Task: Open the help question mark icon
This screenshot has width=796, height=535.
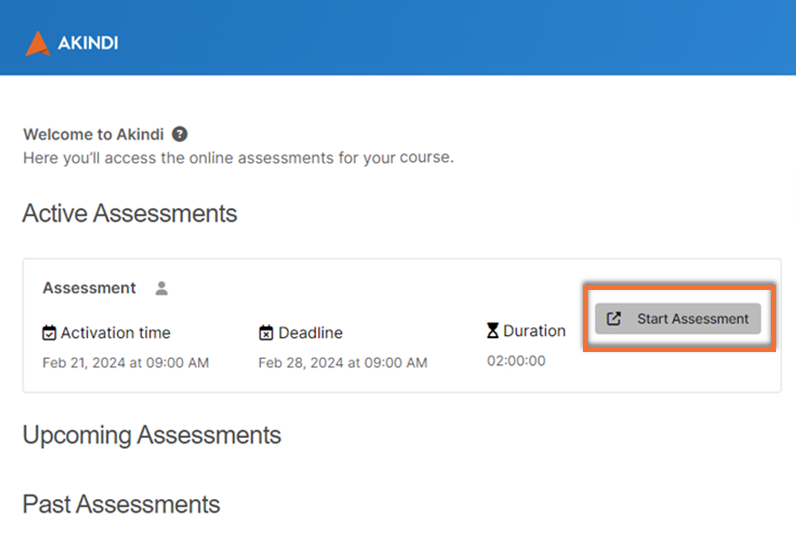Action: [x=179, y=134]
